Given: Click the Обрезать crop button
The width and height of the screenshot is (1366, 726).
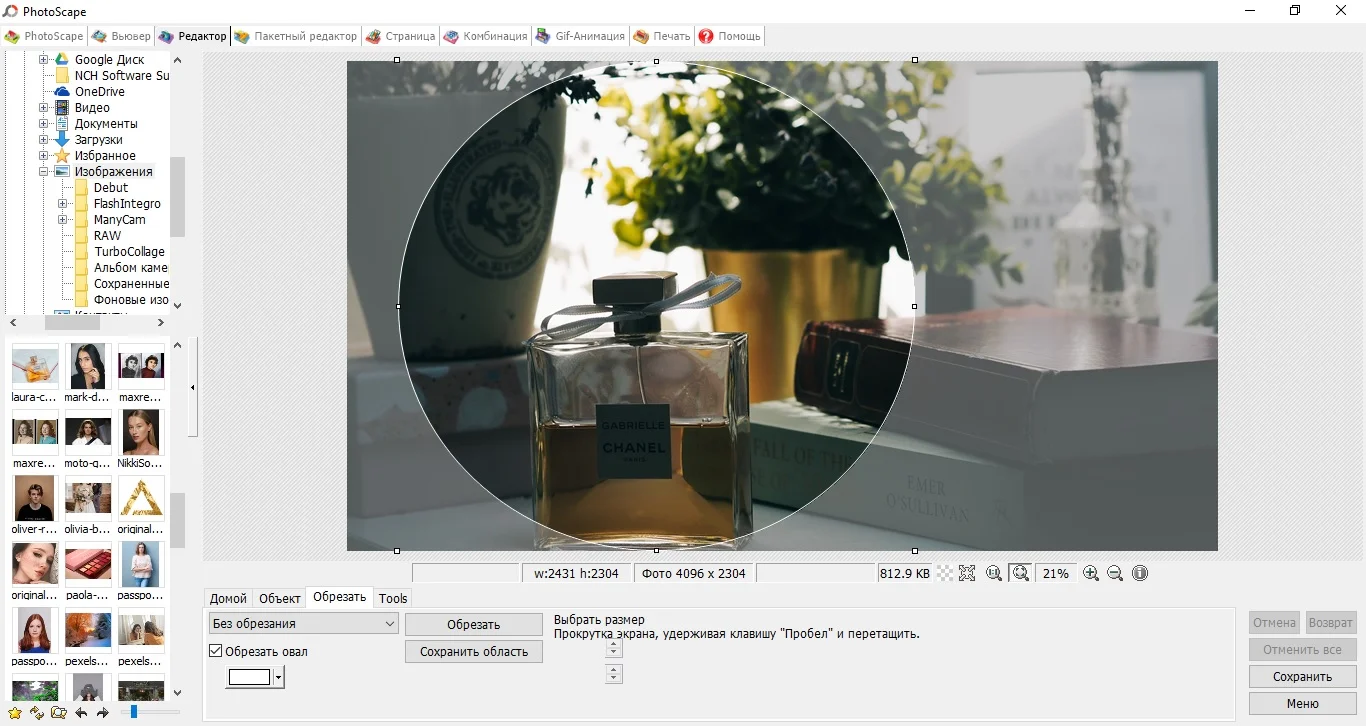Looking at the screenshot, I should (473, 624).
